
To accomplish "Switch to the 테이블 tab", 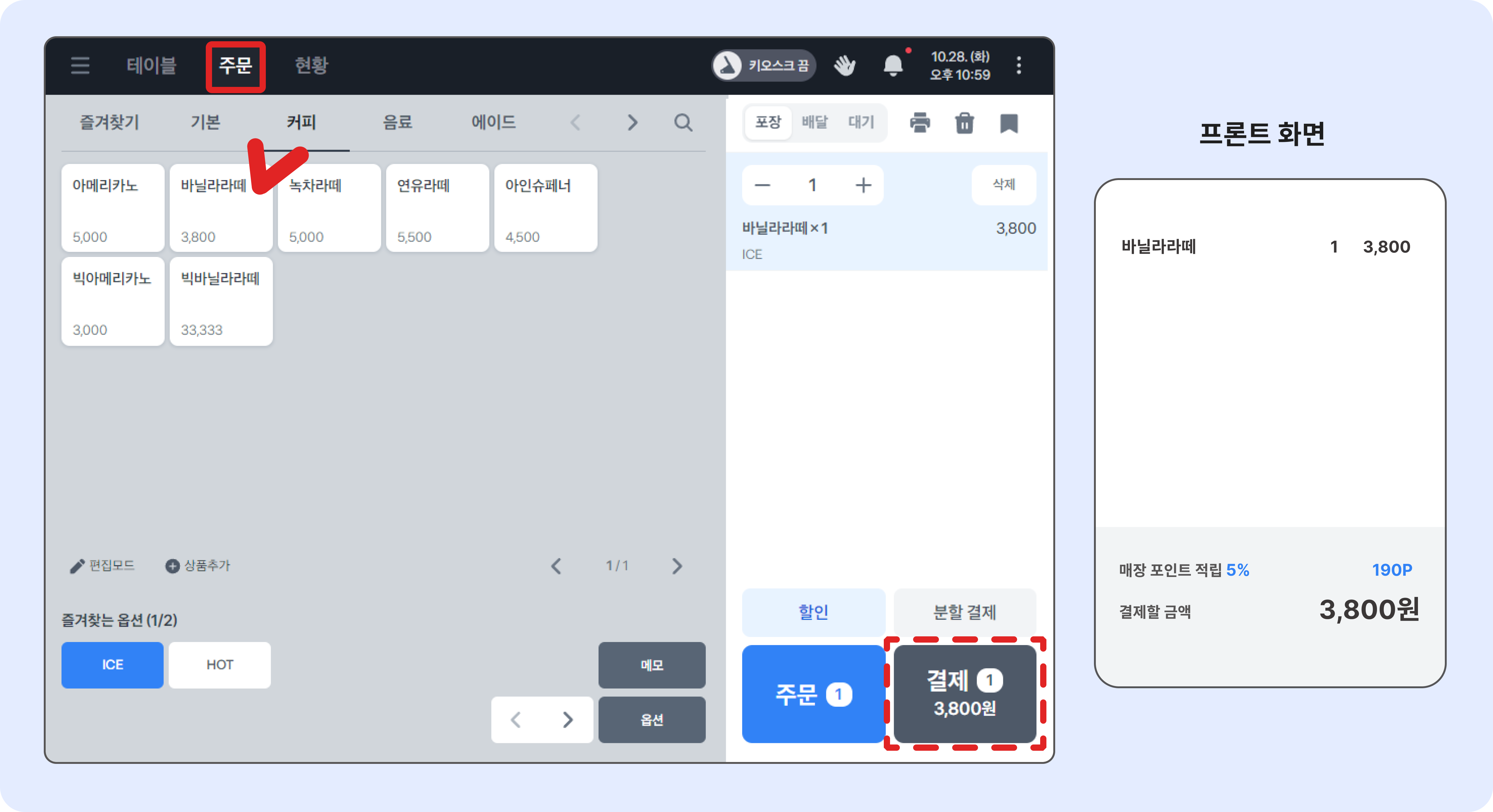I will click(151, 65).
